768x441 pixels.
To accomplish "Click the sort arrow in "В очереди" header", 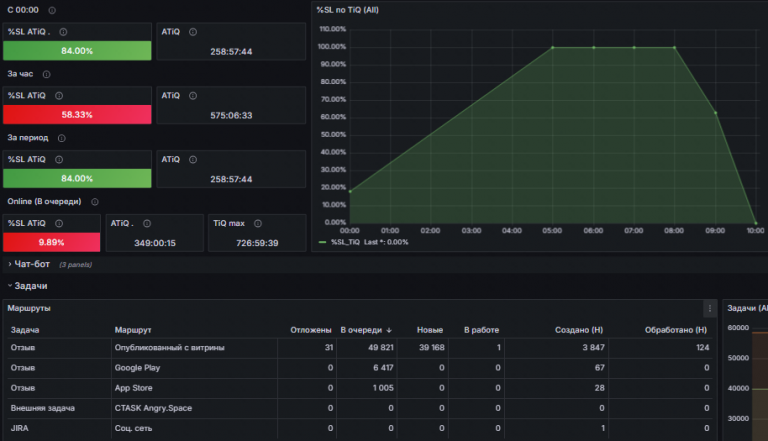I will pos(389,330).
